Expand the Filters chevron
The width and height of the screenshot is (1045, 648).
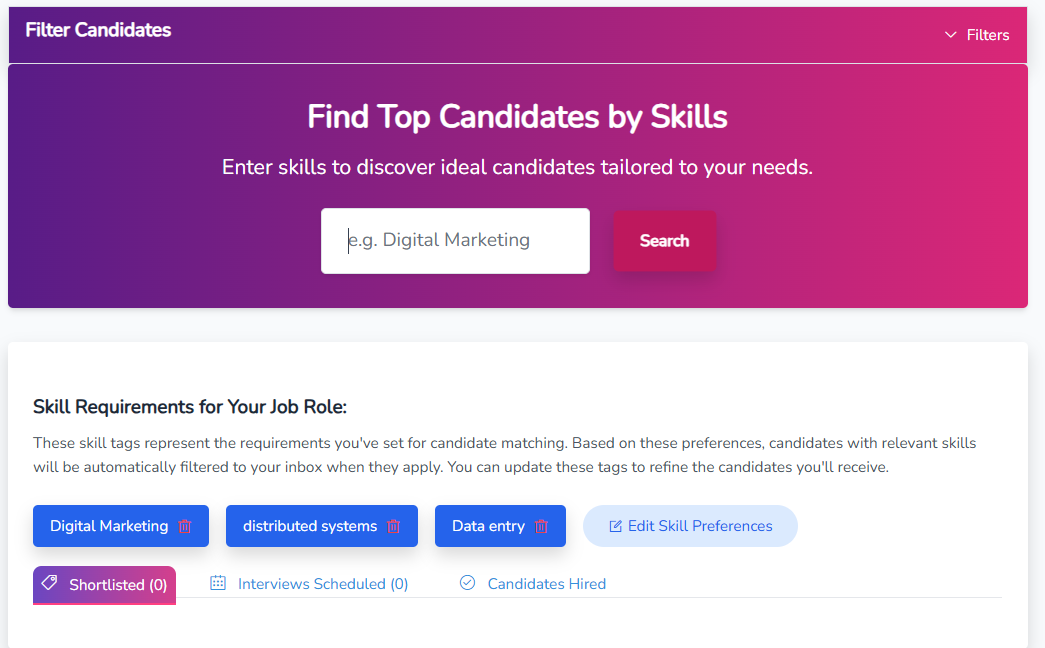pos(951,35)
